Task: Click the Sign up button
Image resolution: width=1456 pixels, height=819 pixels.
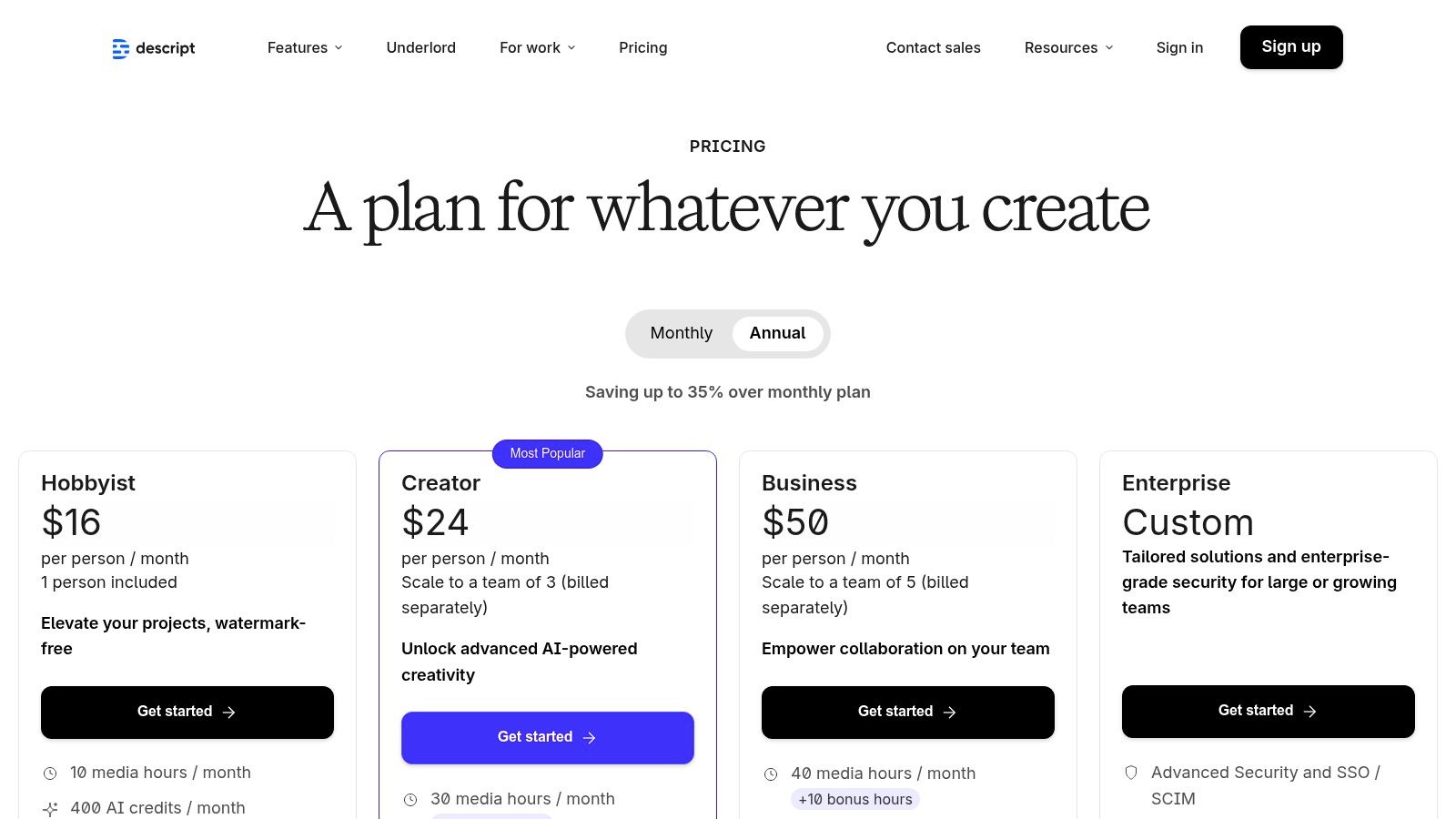Action: [x=1291, y=46]
